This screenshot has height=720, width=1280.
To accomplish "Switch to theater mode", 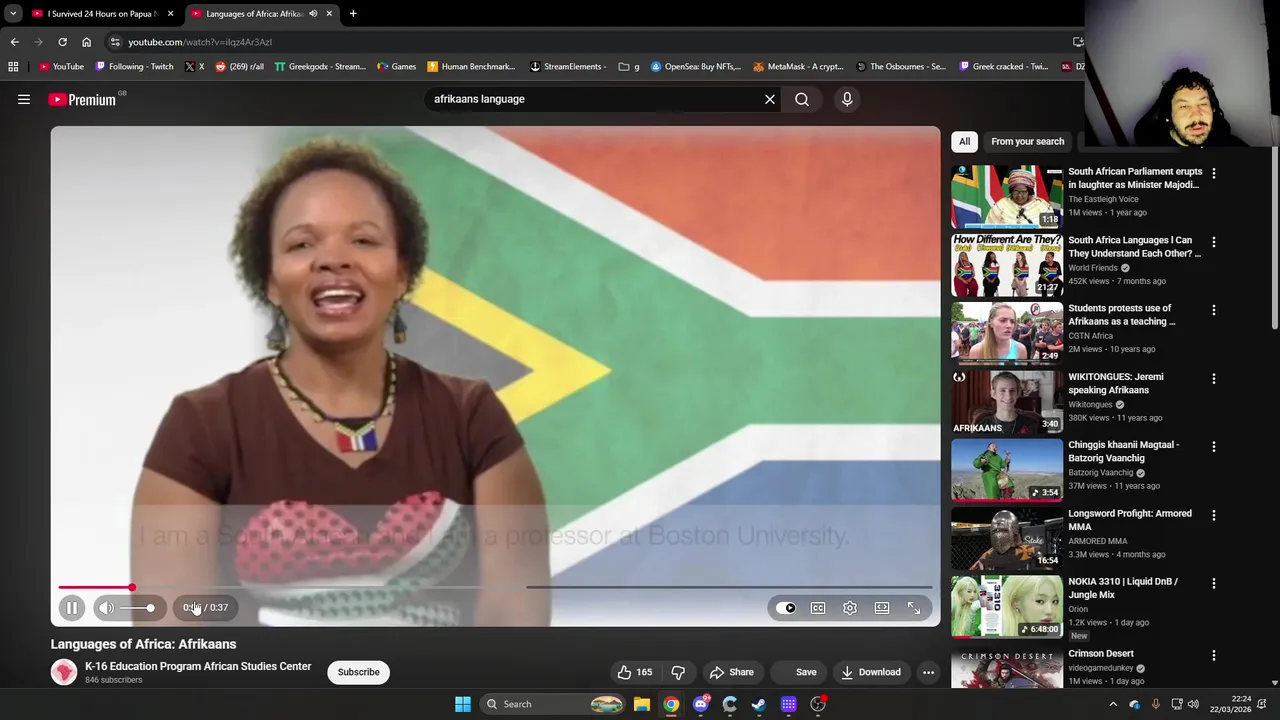I will coord(882,607).
